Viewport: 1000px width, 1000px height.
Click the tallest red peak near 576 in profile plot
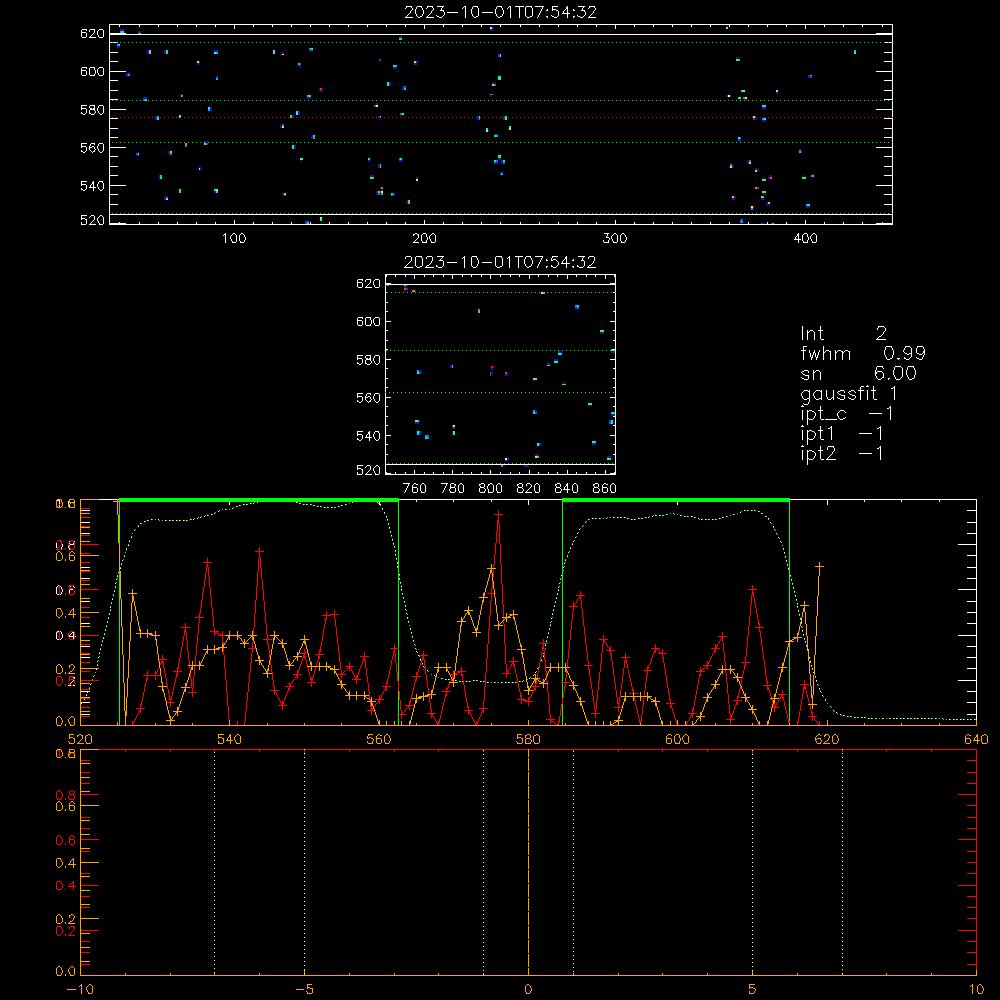tap(498, 514)
